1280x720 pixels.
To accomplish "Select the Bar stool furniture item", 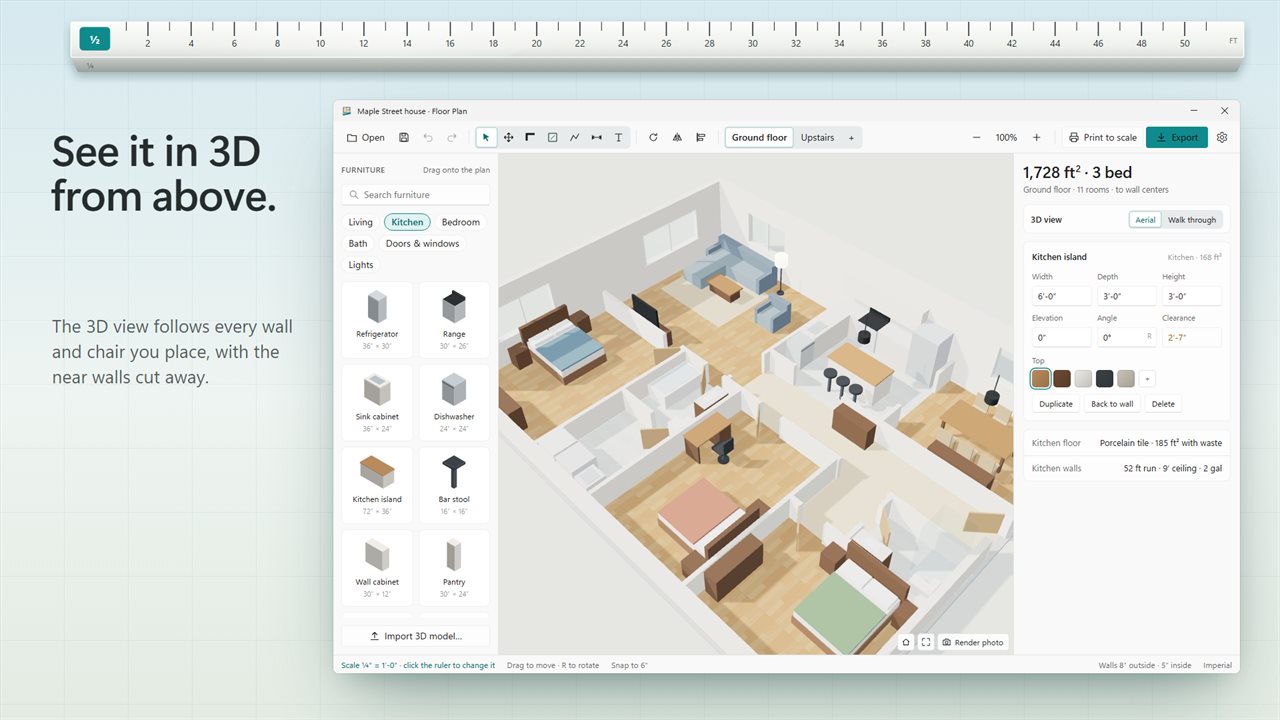I will tap(454, 485).
